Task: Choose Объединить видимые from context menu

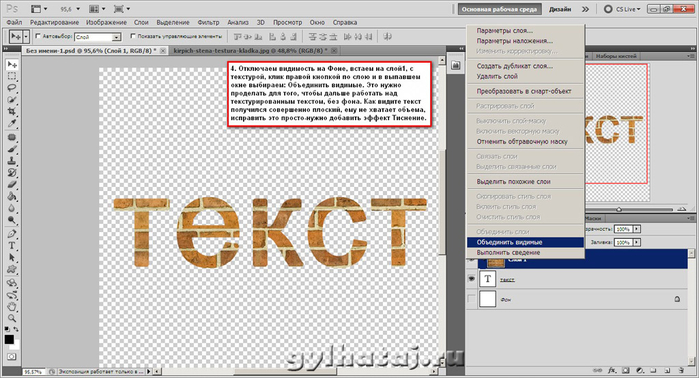Action: pyautogui.click(x=525, y=242)
